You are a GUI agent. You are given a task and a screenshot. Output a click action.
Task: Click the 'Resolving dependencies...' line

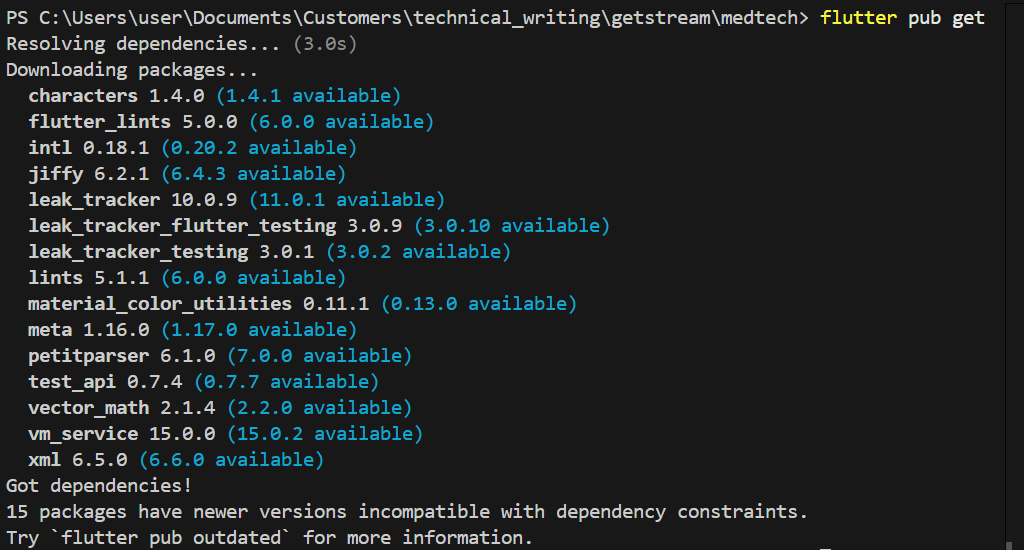pos(146,44)
